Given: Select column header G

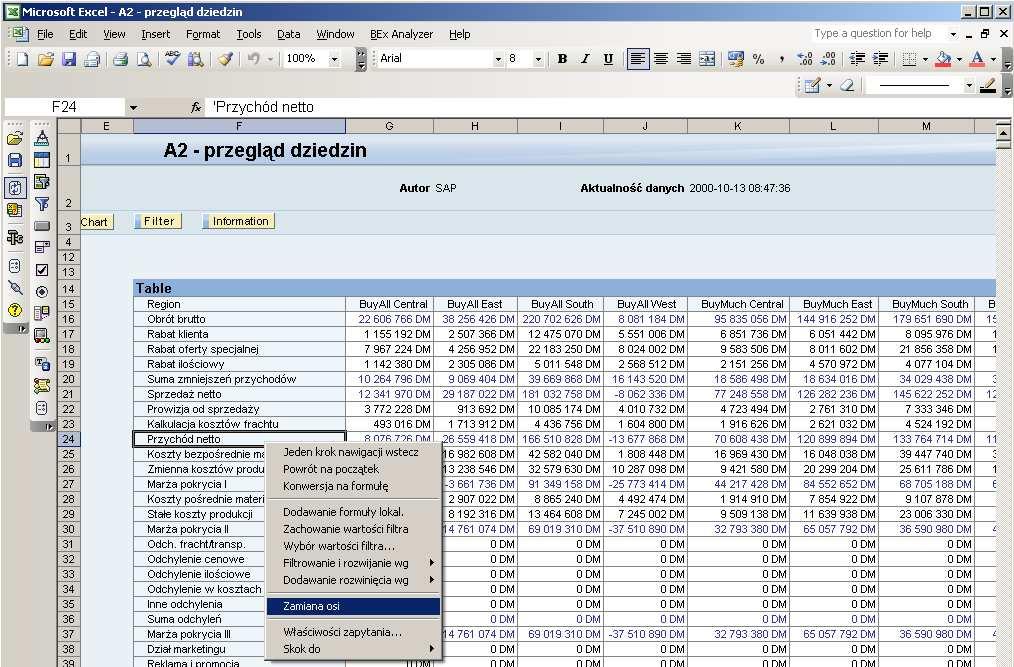Looking at the screenshot, I should (389, 126).
